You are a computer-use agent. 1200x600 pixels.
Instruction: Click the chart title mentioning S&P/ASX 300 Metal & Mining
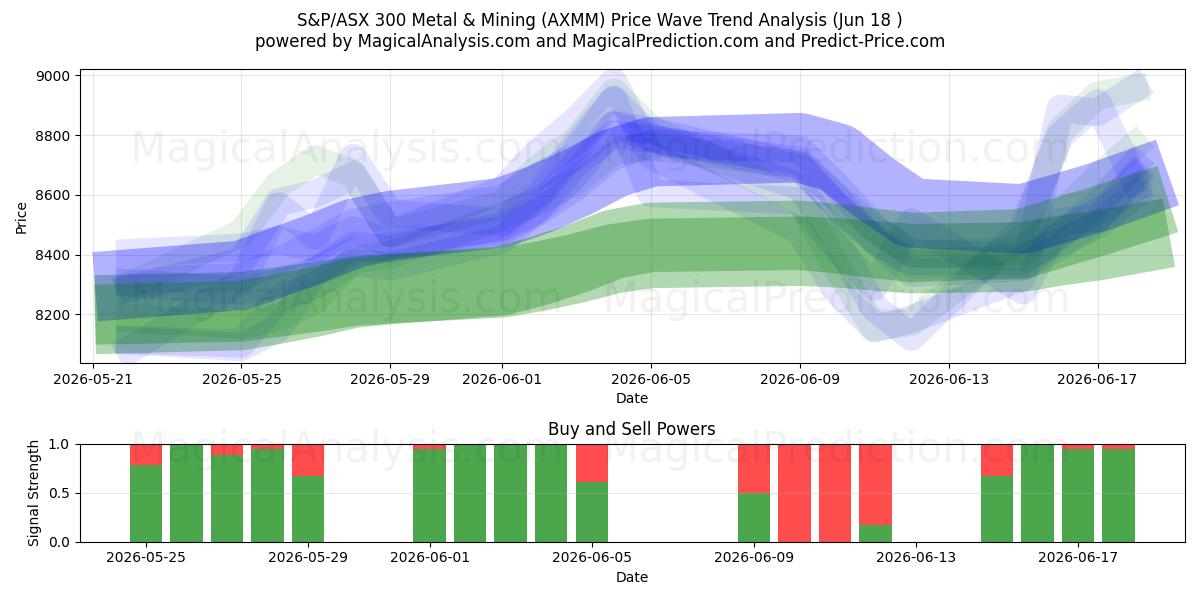coord(600,20)
